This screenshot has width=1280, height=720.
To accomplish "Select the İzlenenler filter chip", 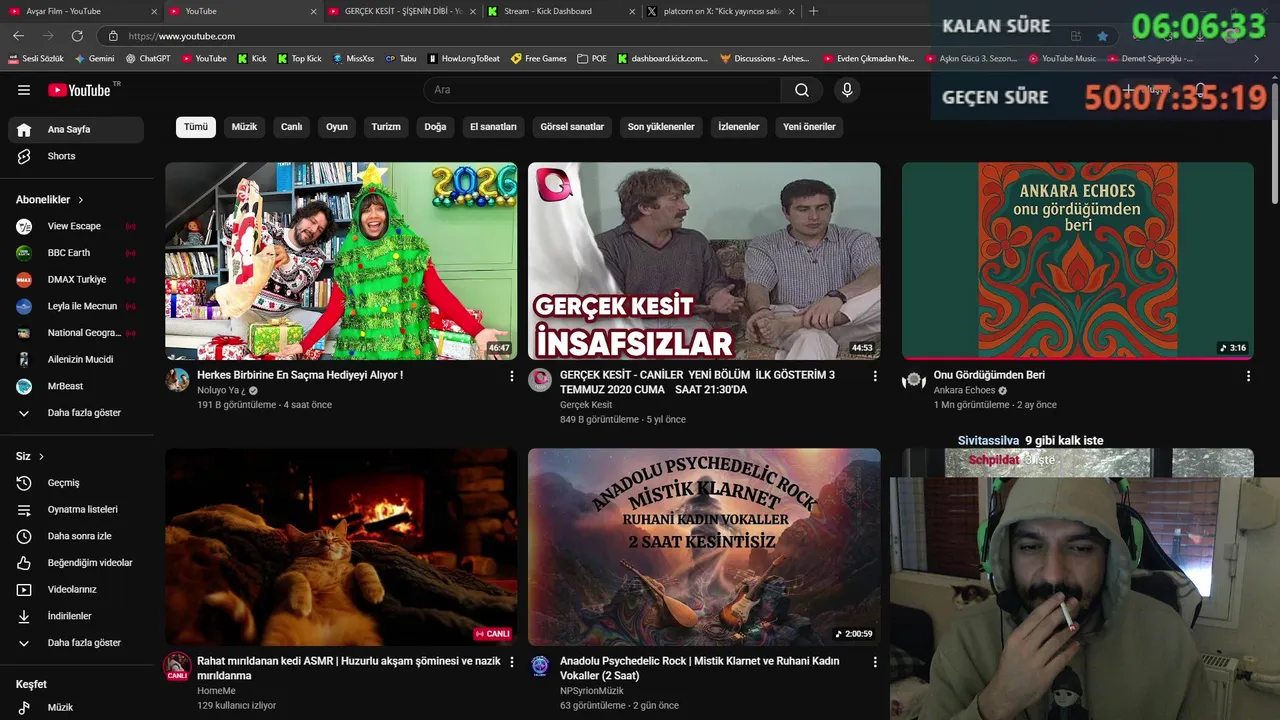I will [739, 127].
